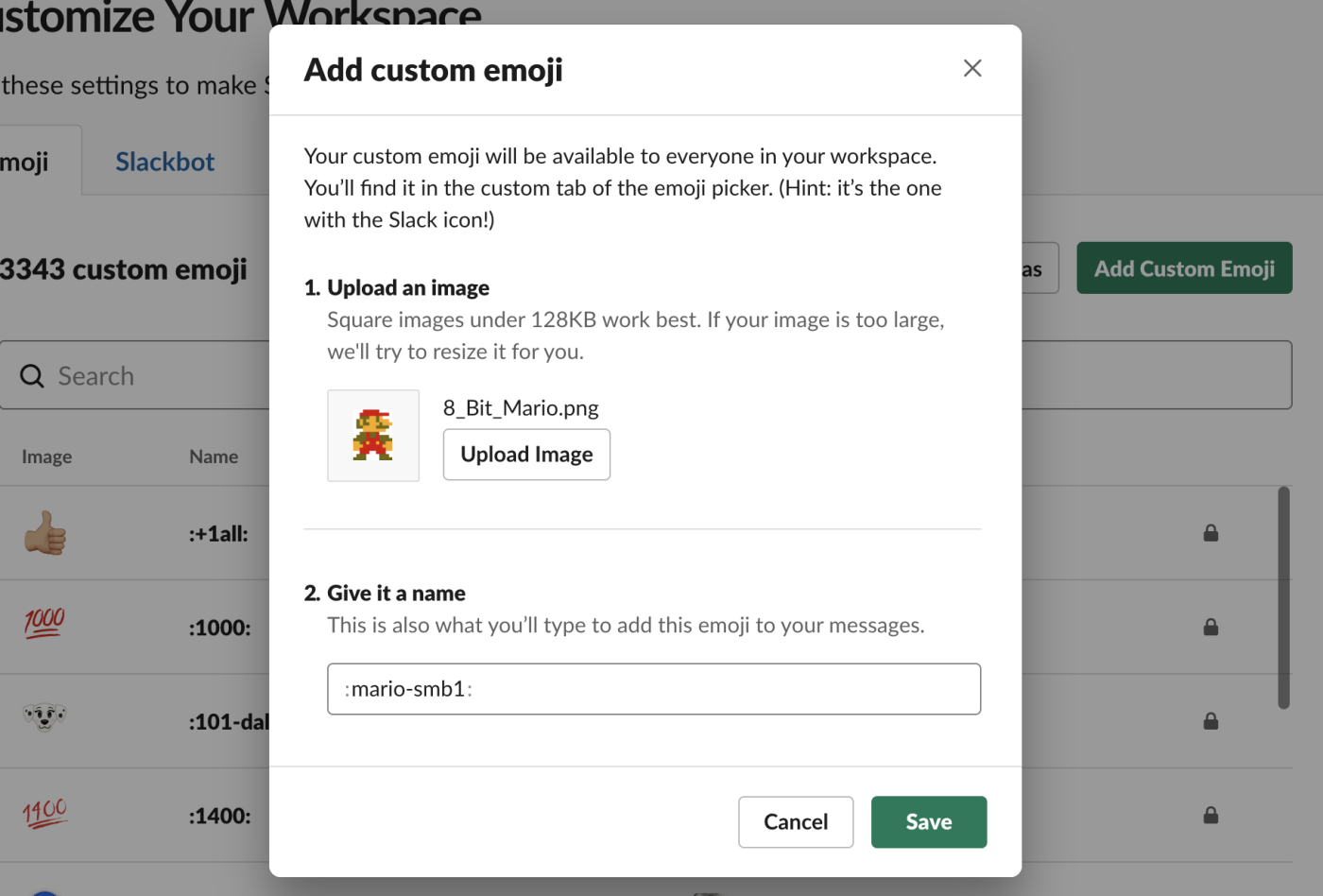1323x896 pixels.
Task: Click inside the emoji Search field
Action: (142, 375)
